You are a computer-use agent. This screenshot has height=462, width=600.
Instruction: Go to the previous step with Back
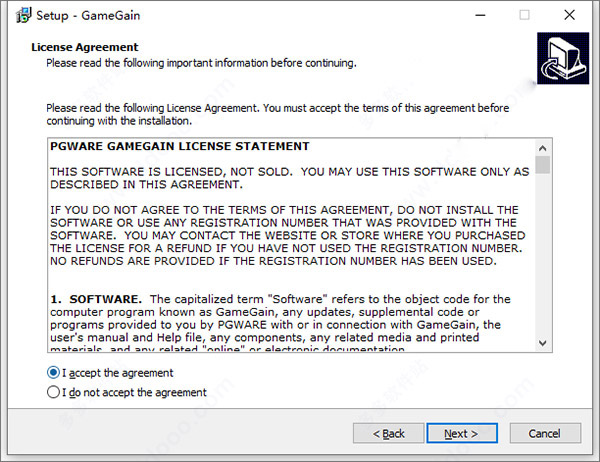tap(387, 433)
